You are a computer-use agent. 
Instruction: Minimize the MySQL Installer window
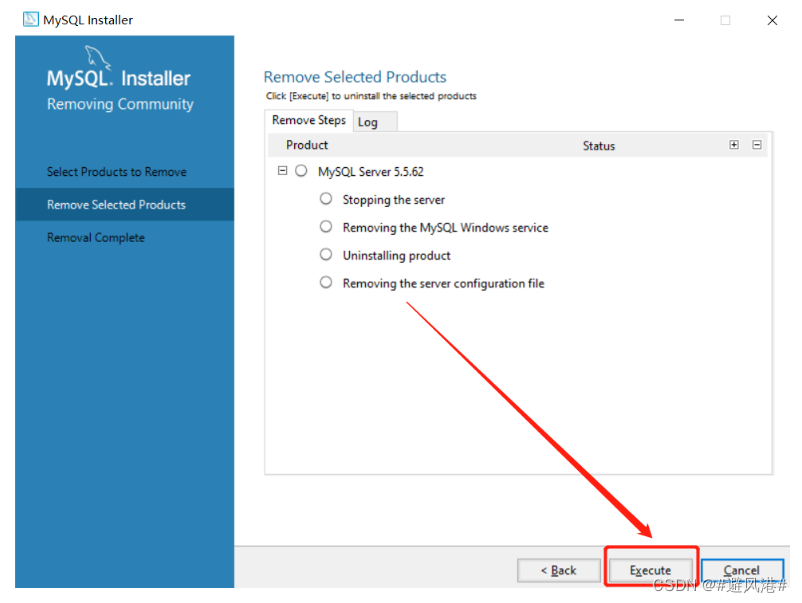pyautogui.click(x=679, y=20)
